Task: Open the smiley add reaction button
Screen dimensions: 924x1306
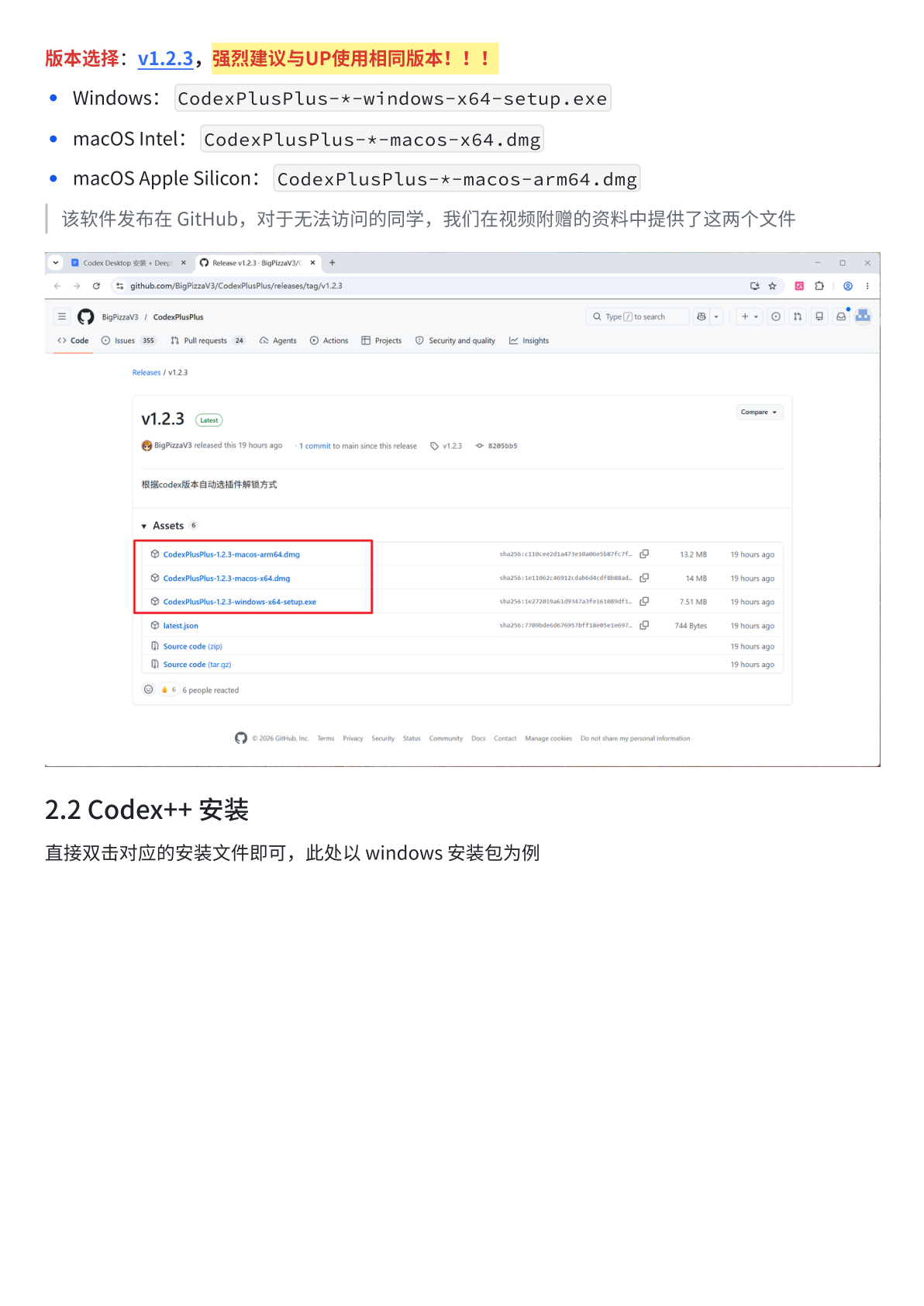Action: 149,689
